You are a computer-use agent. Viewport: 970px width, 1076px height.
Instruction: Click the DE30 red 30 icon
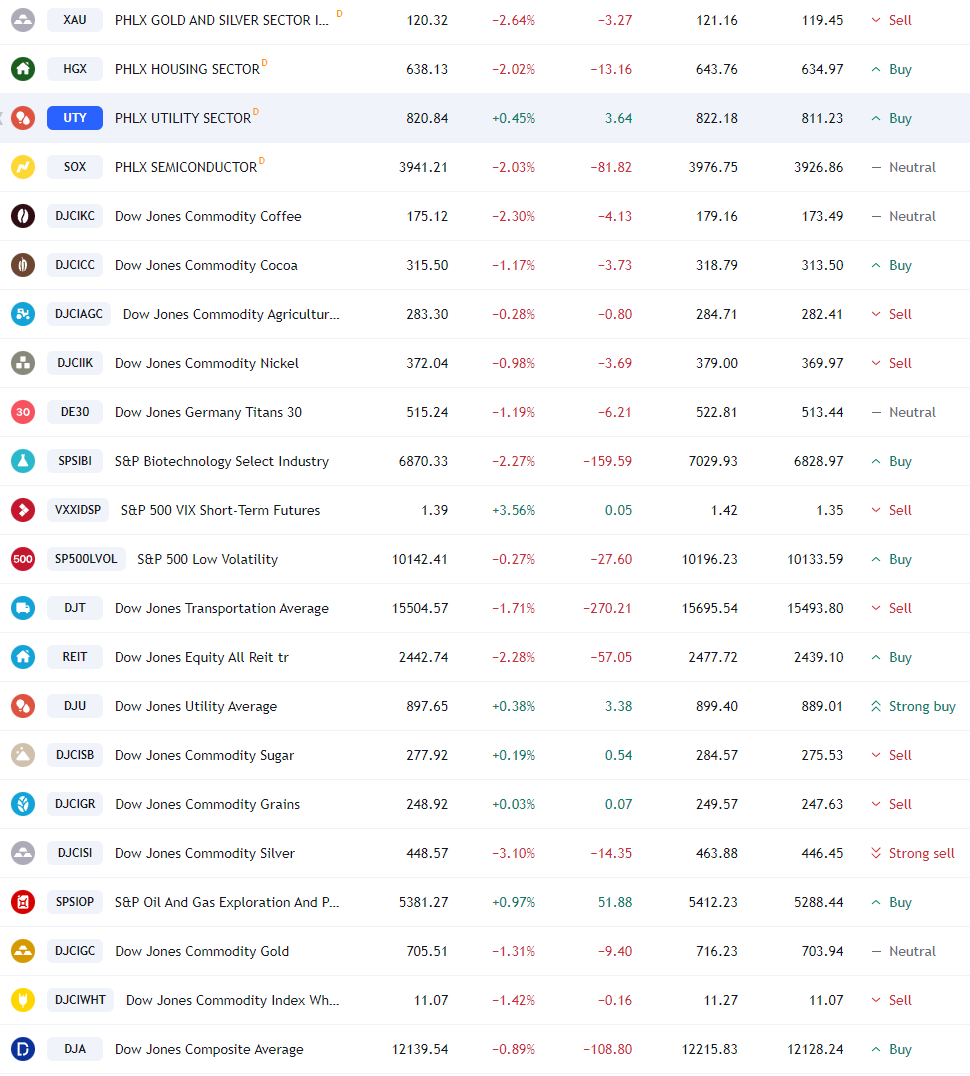23,412
